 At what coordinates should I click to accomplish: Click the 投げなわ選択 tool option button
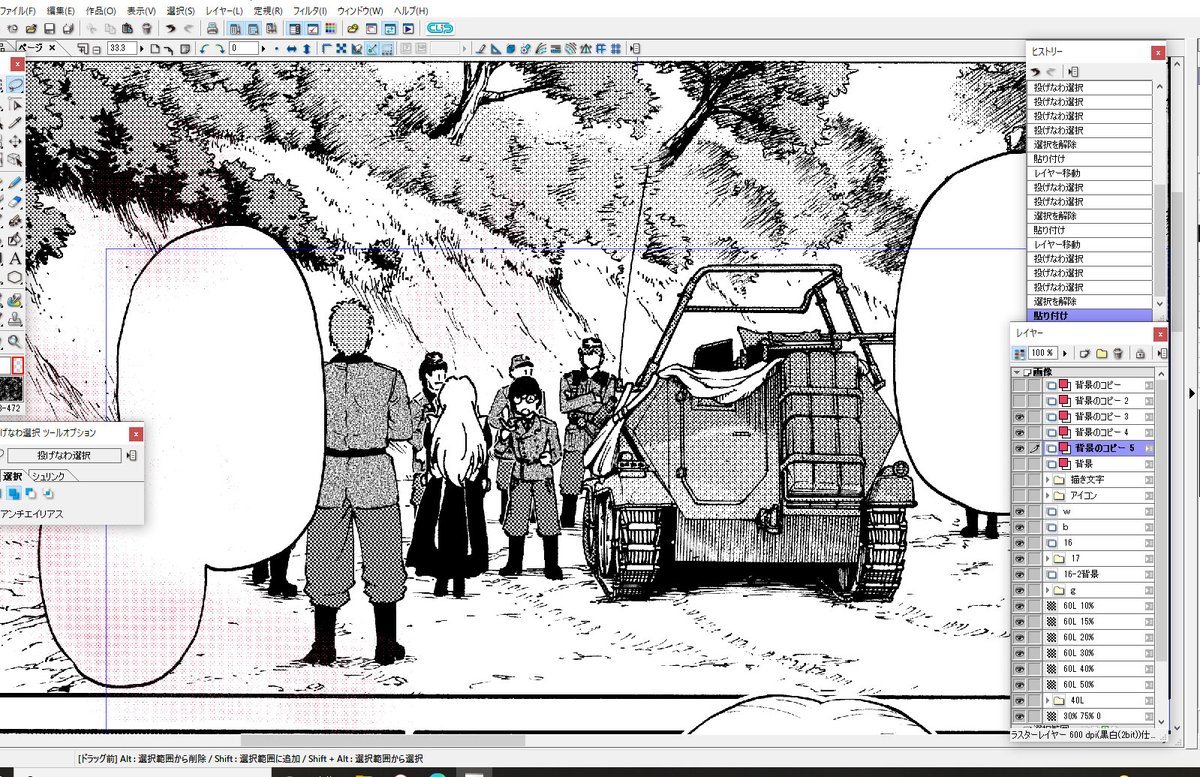(64, 455)
